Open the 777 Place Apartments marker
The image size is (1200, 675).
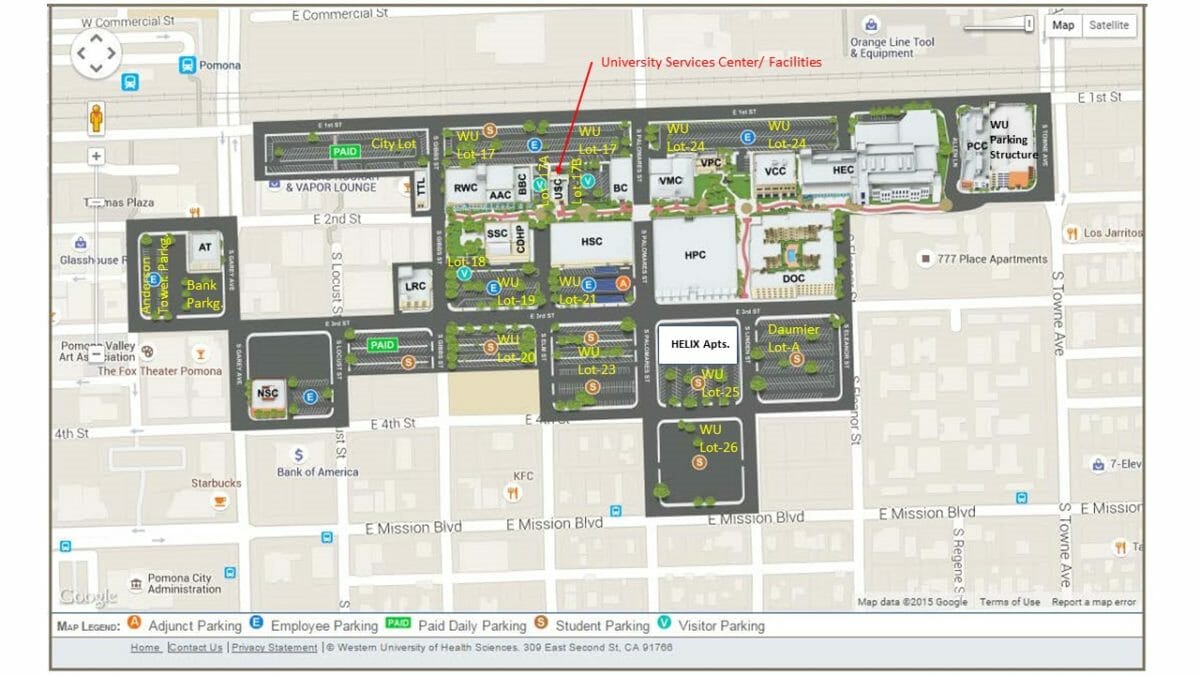coord(926,259)
